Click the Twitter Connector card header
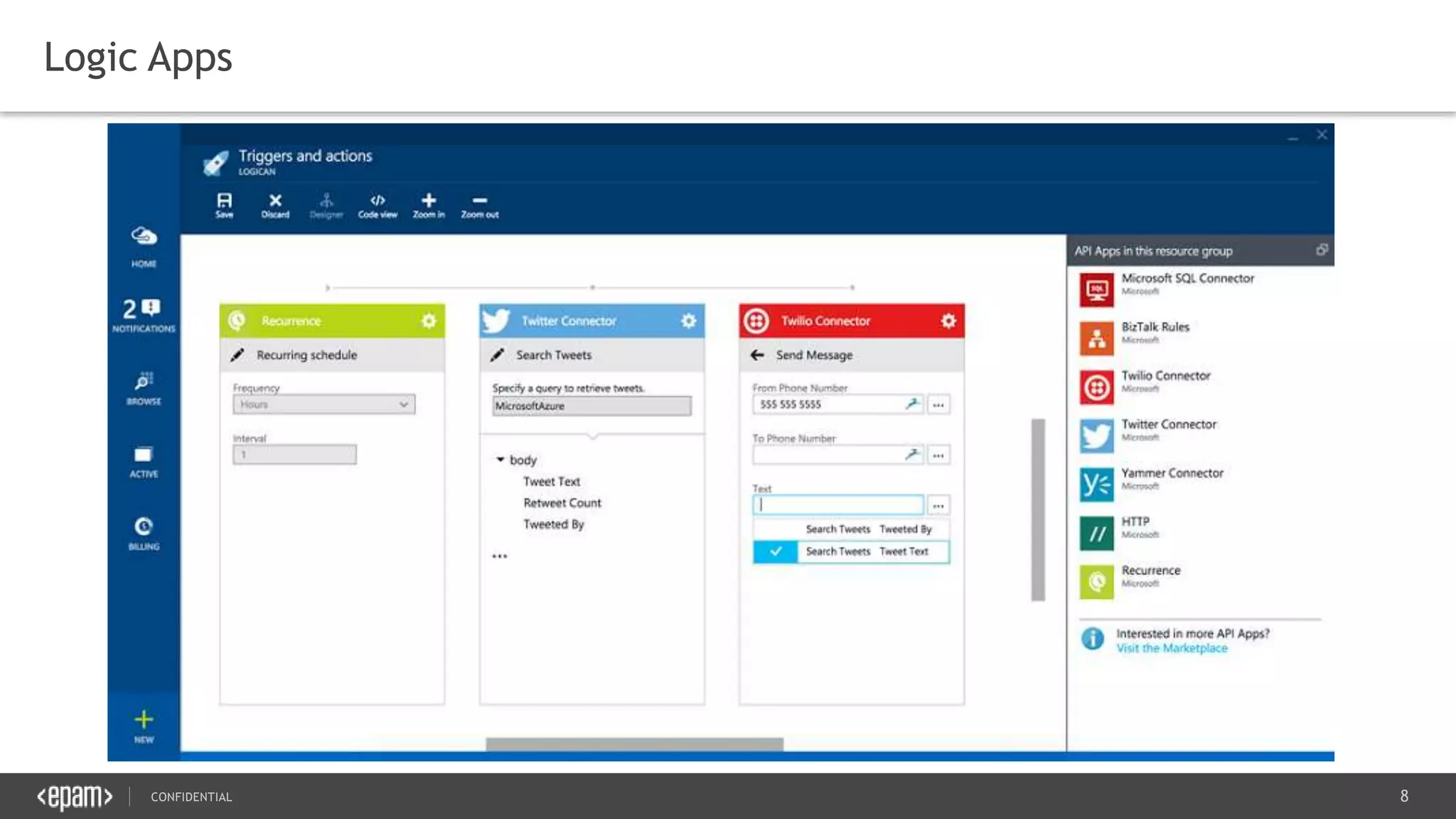 coord(592,321)
